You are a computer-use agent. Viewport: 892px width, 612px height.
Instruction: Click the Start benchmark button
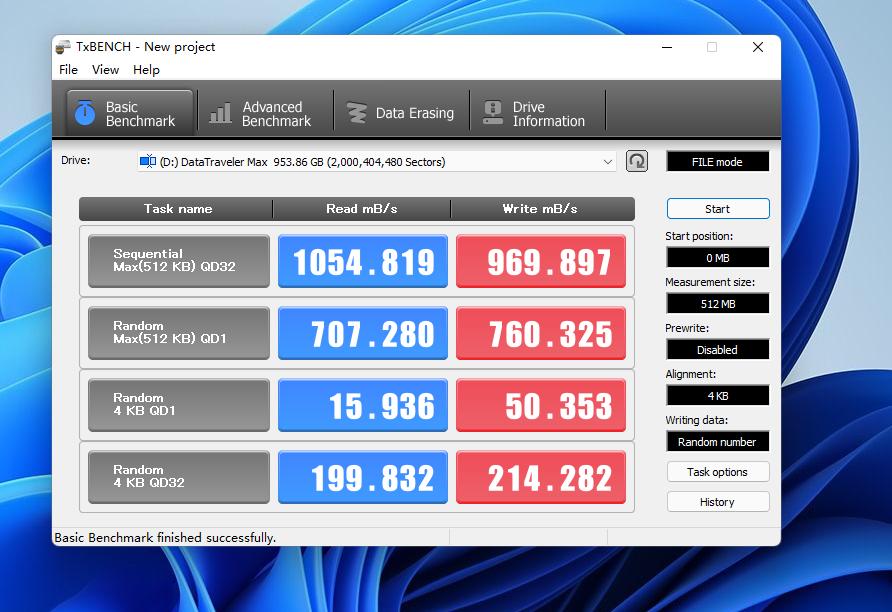[x=718, y=209]
